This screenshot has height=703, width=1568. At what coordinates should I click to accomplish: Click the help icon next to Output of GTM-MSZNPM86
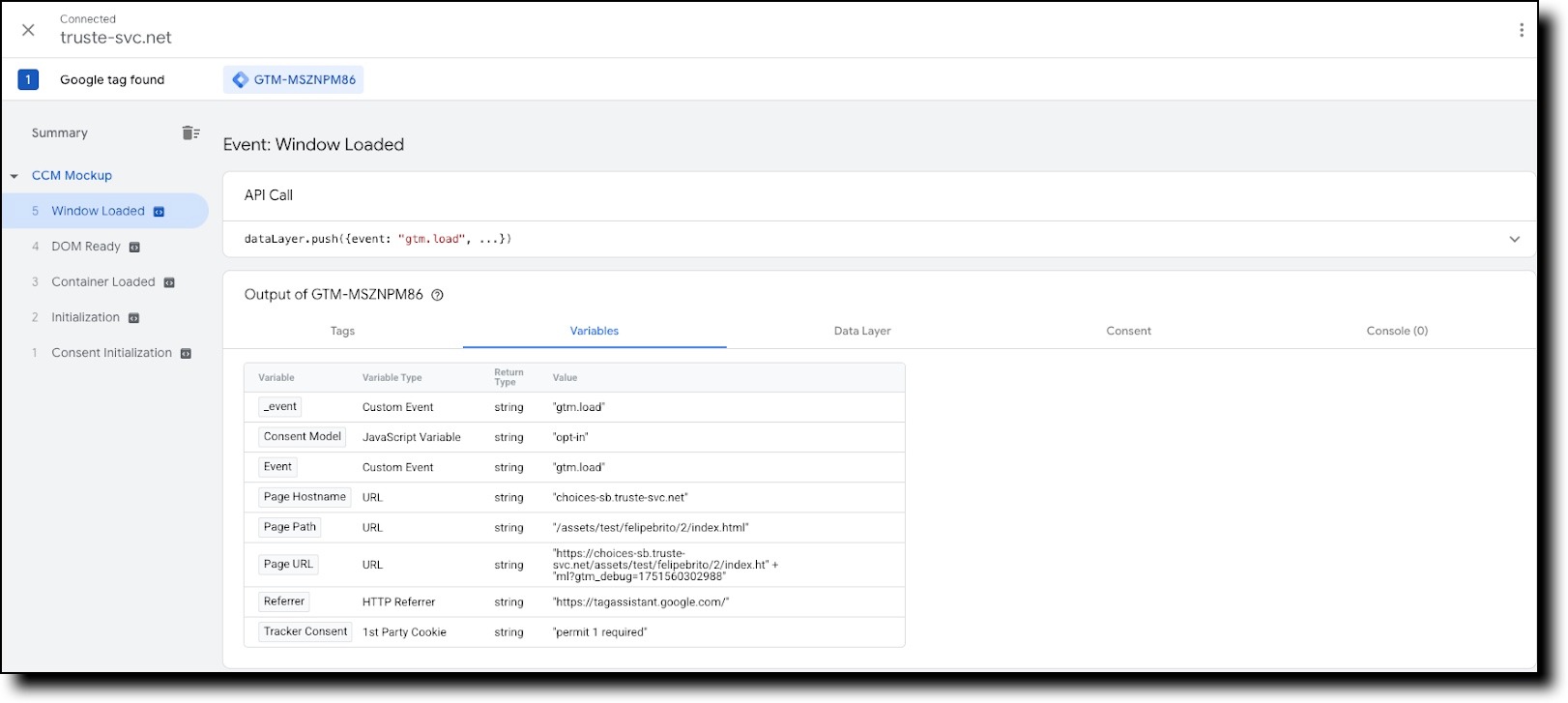tap(437, 295)
